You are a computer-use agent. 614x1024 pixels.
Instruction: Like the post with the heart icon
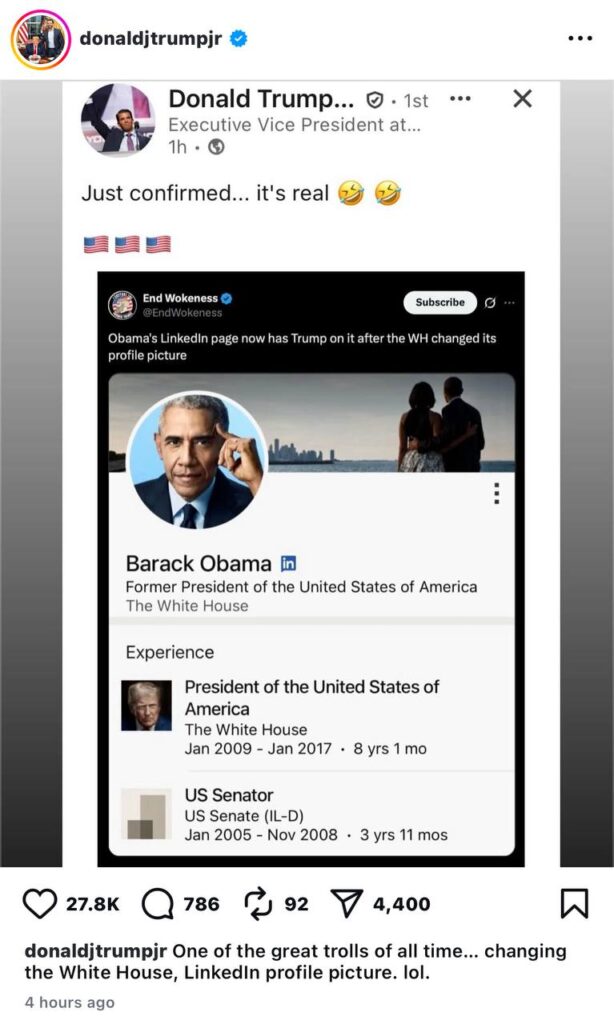40,904
